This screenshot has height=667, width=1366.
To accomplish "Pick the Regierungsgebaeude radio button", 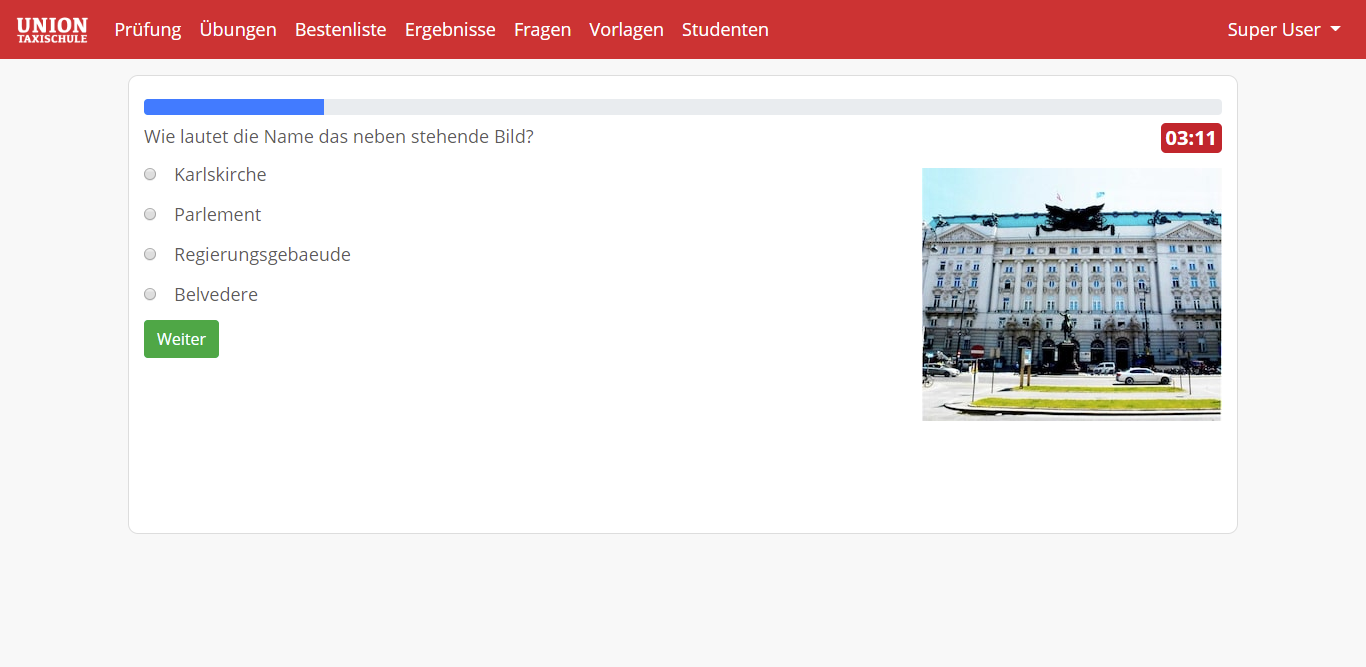I will (150, 254).
